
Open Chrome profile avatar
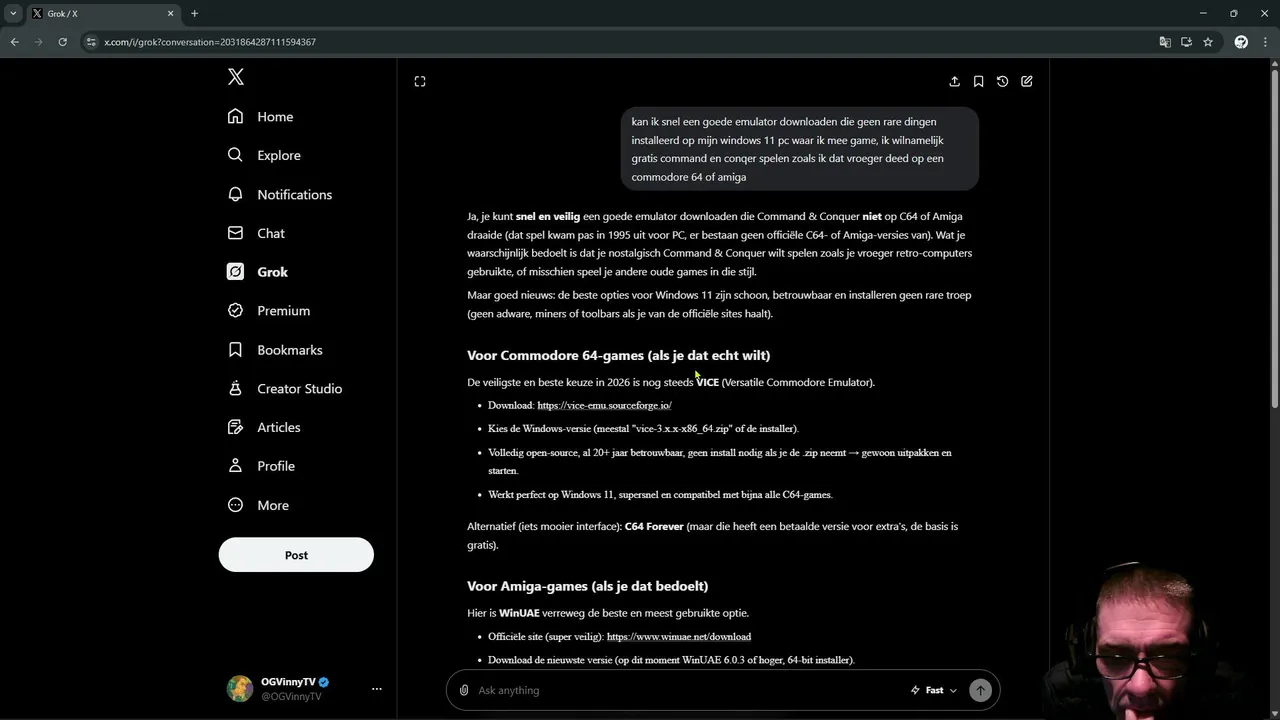point(1241,42)
